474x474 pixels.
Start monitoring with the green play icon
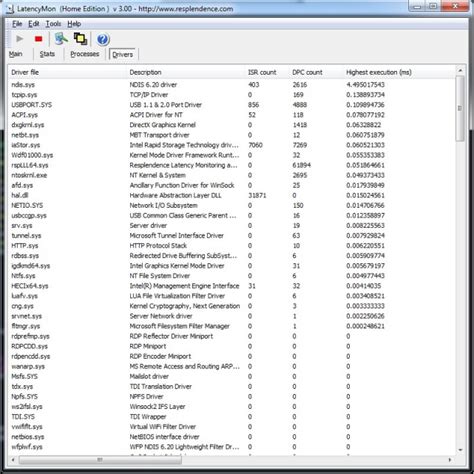20,39
